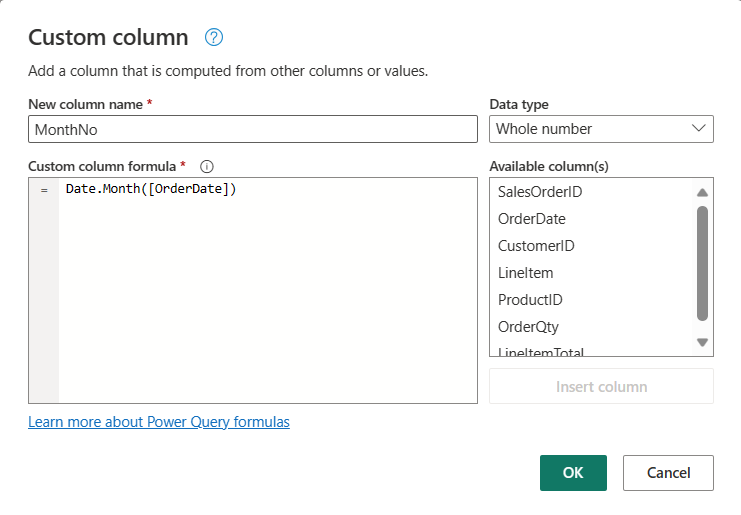Click the Insert column button
This screenshot has width=741, height=515.
tap(601, 386)
